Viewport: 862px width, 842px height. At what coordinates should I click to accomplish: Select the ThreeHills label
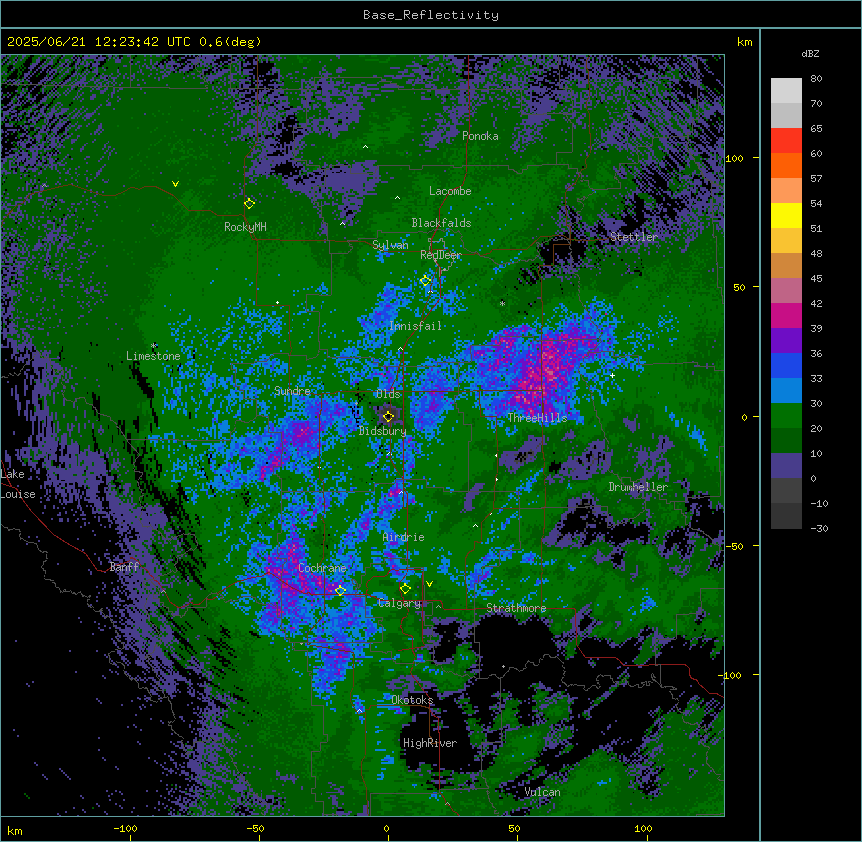537,418
